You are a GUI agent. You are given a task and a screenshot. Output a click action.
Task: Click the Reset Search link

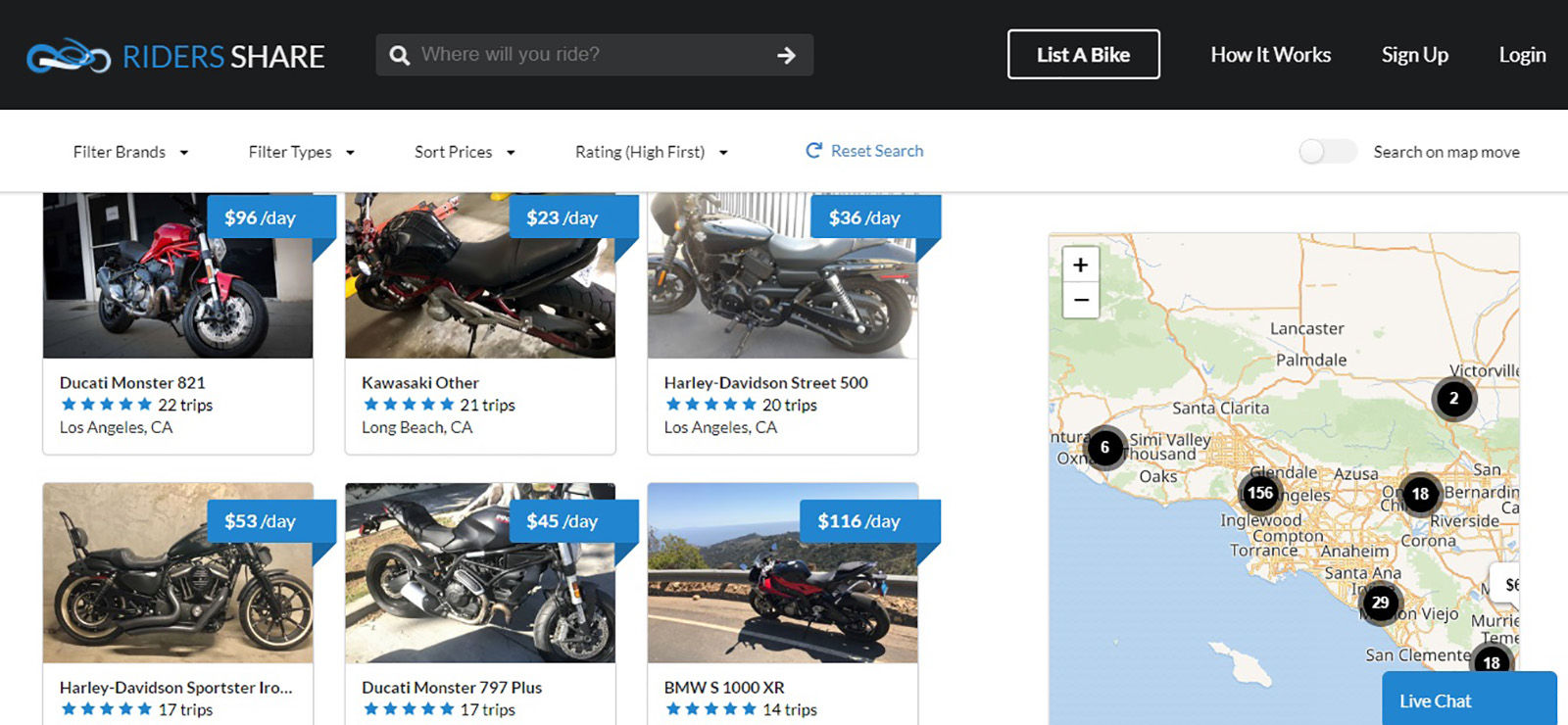(x=864, y=151)
